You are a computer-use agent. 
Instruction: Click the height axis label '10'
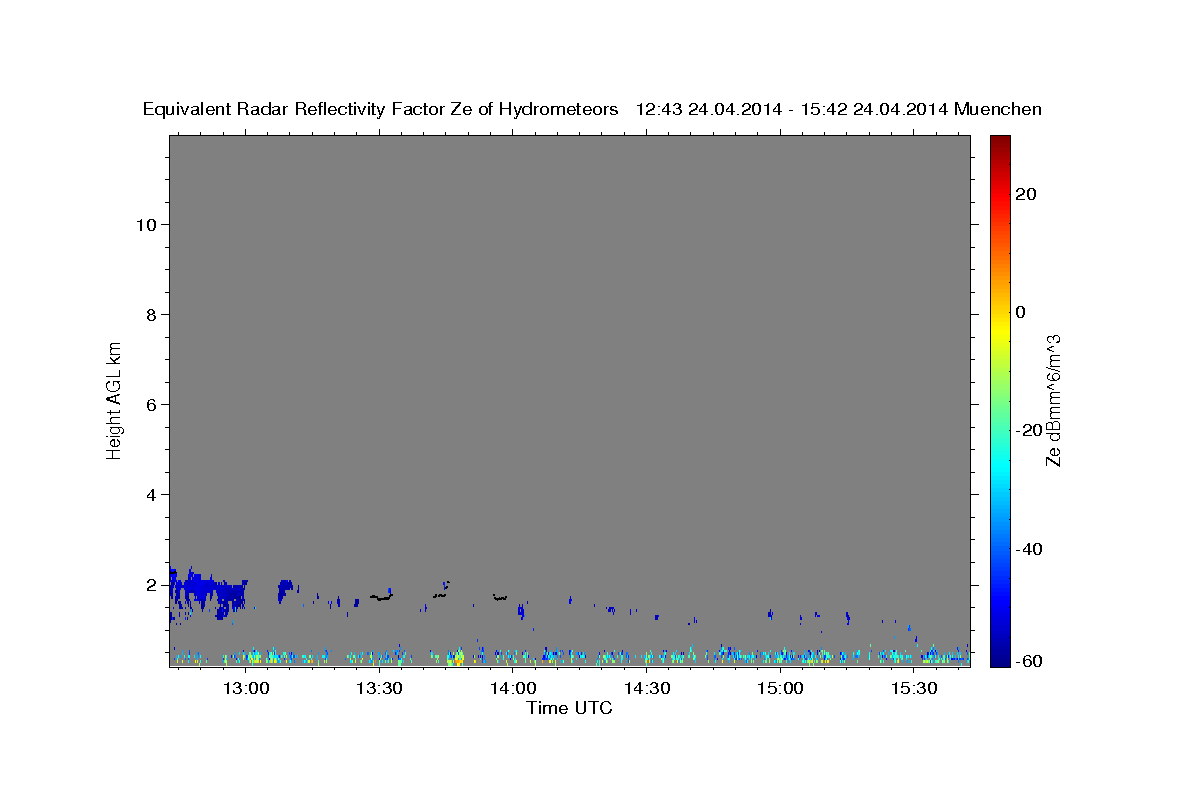(x=145, y=224)
